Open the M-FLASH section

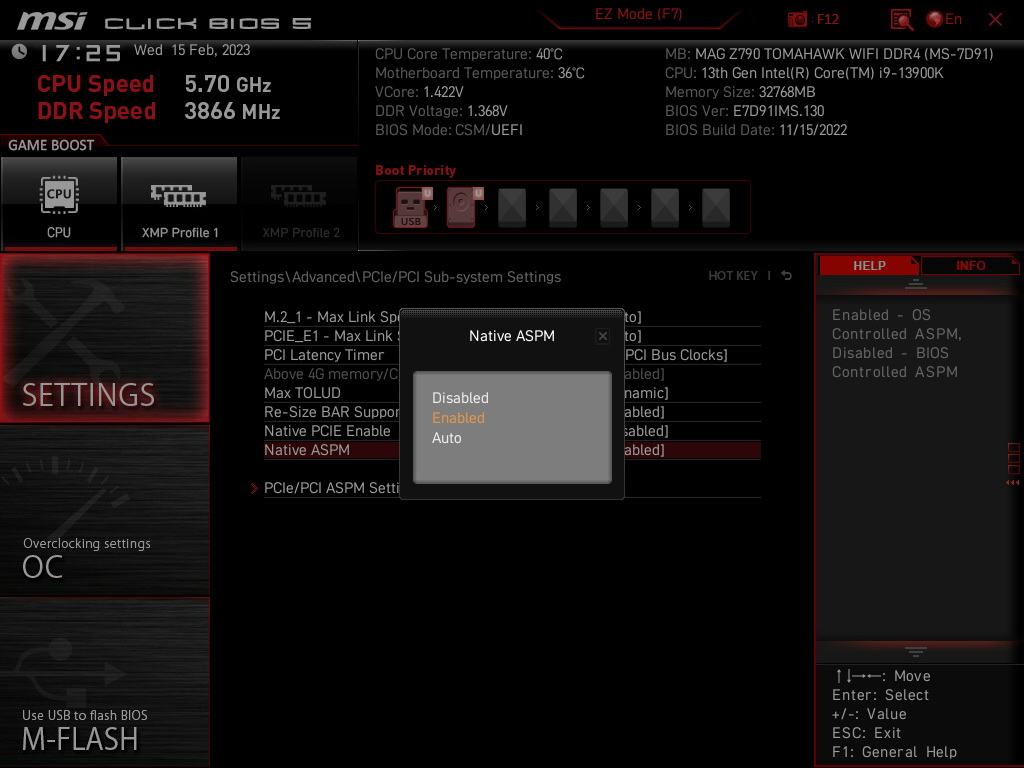(104, 682)
